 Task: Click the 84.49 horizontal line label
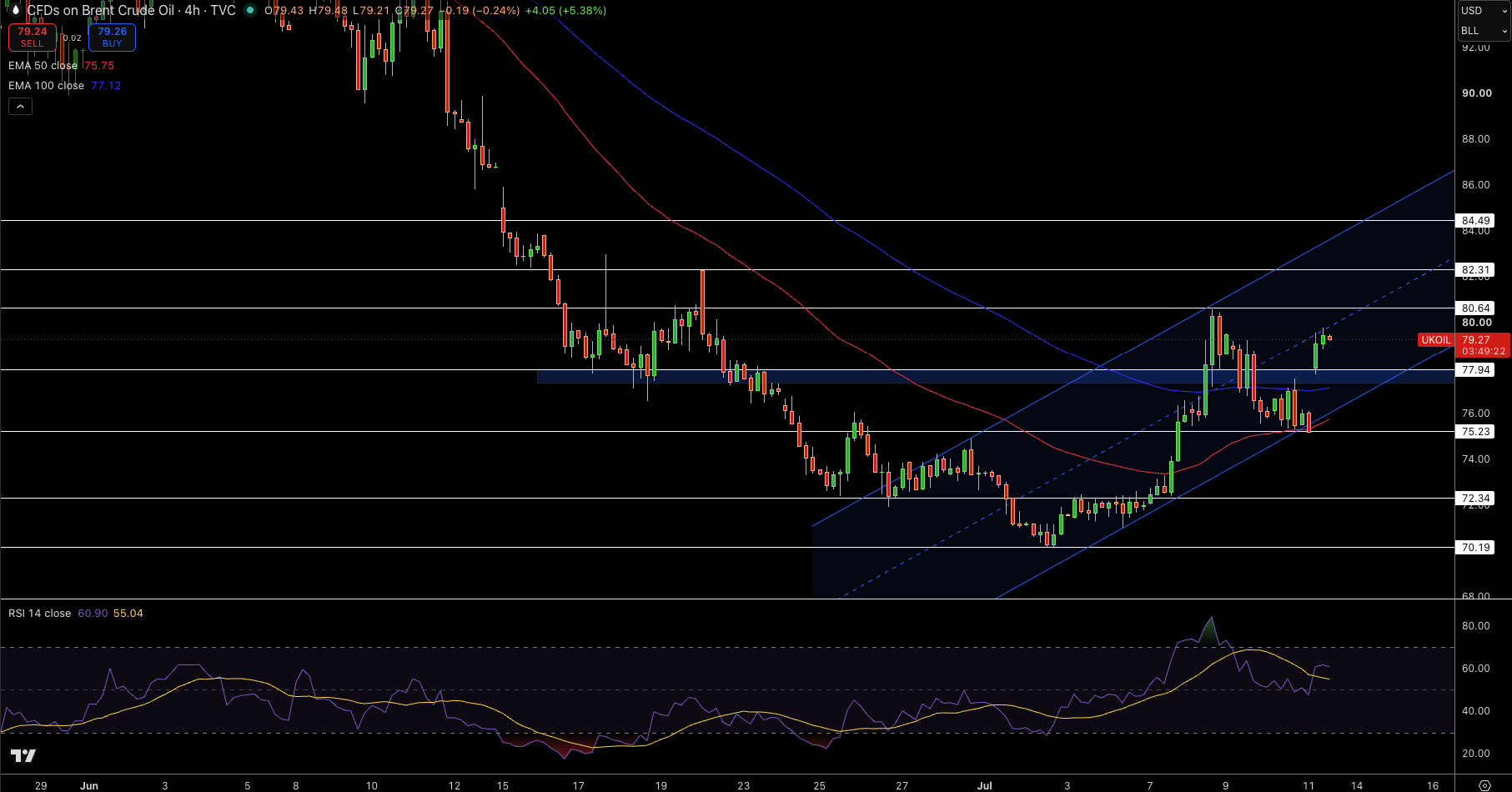click(x=1475, y=221)
